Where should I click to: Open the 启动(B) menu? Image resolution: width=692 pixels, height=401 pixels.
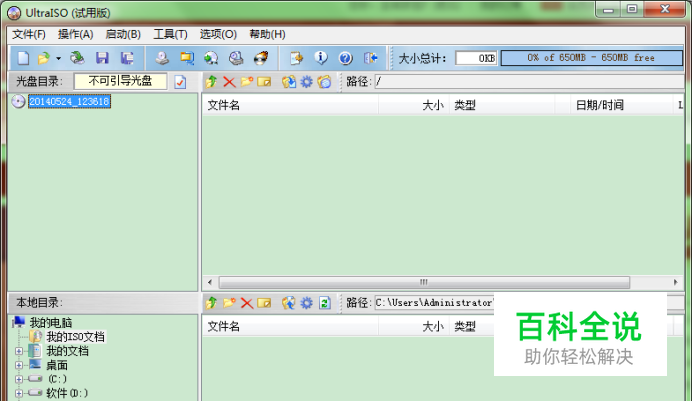pyautogui.click(x=123, y=34)
